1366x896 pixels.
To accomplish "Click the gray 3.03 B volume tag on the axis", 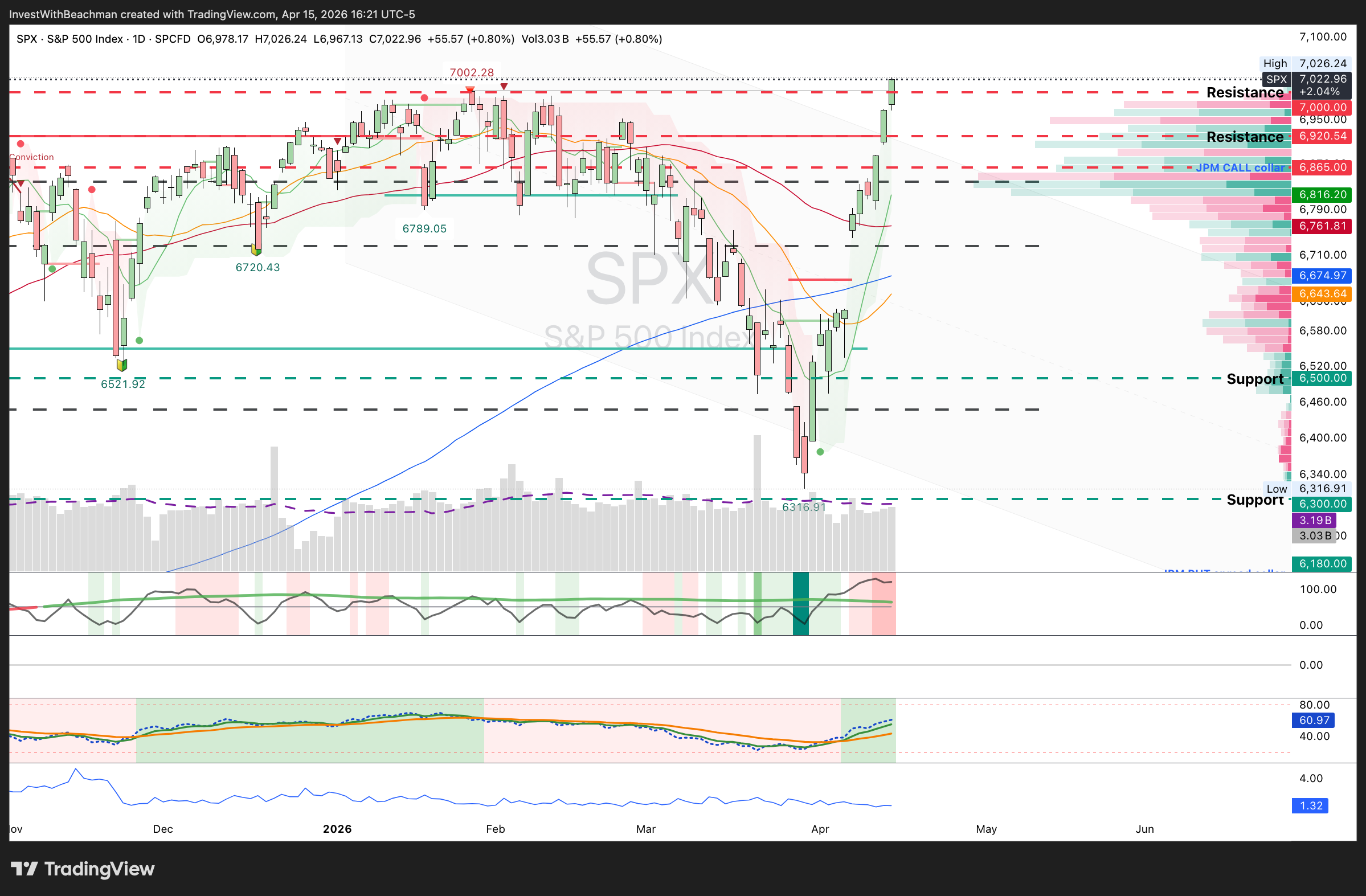I will 1314,535.
